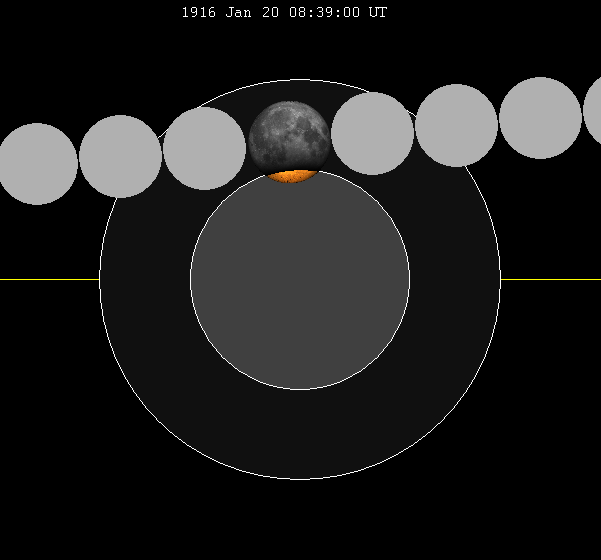Choose the seventh Moon disc from the left
This screenshot has height=560, width=601.
[540, 118]
